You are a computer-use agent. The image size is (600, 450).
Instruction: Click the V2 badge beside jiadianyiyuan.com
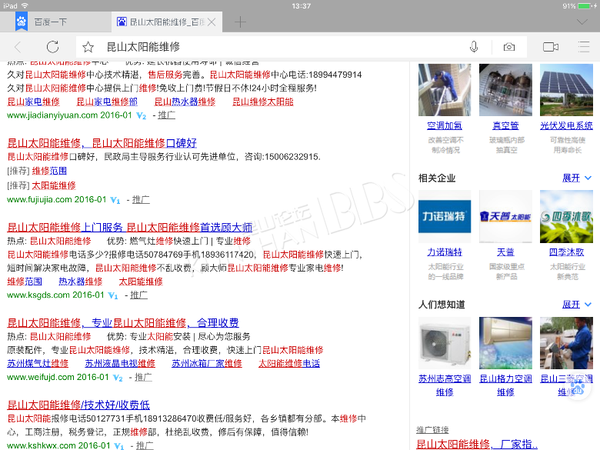142,116
